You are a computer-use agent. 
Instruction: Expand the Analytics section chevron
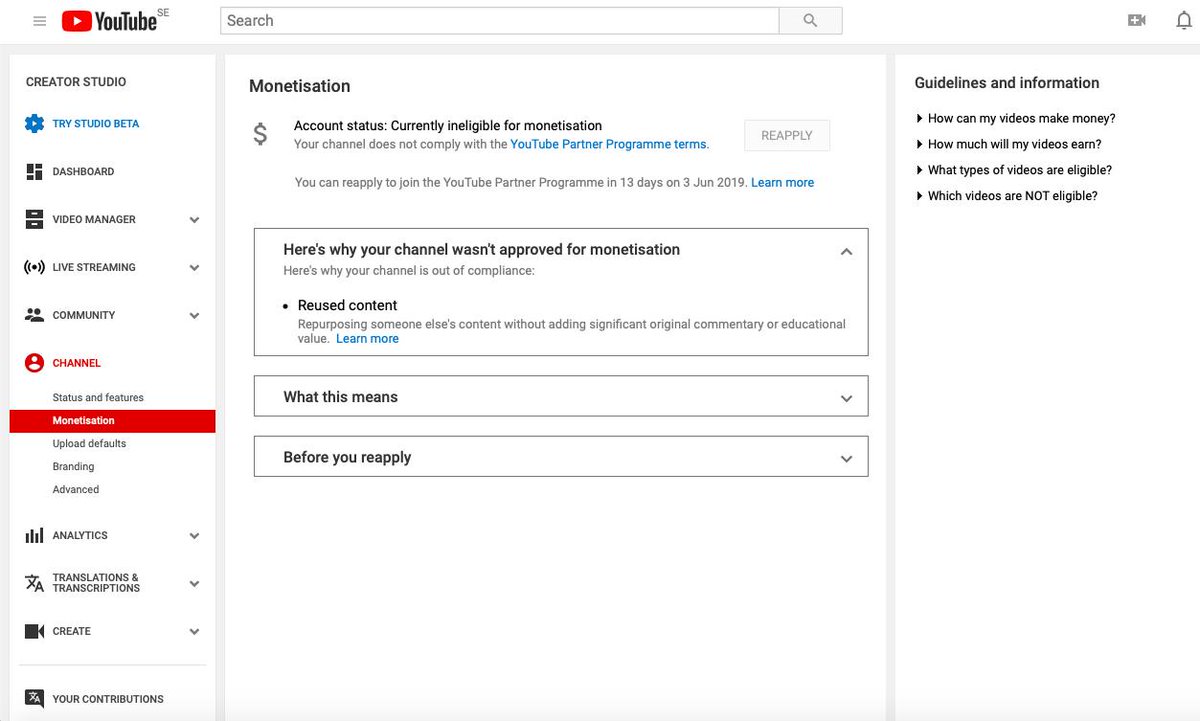(x=194, y=536)
